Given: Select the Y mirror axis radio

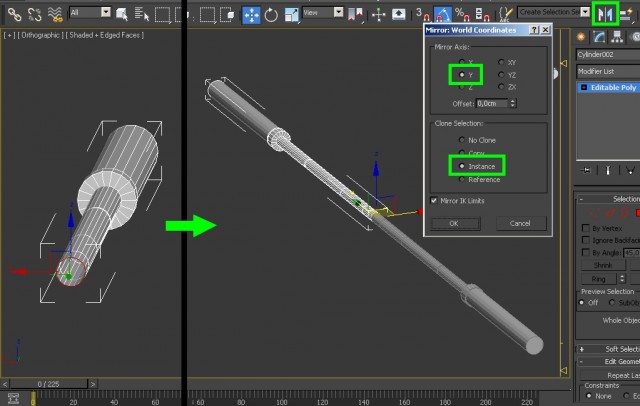Looking at the screenshot, I should [x=462, y=75].
